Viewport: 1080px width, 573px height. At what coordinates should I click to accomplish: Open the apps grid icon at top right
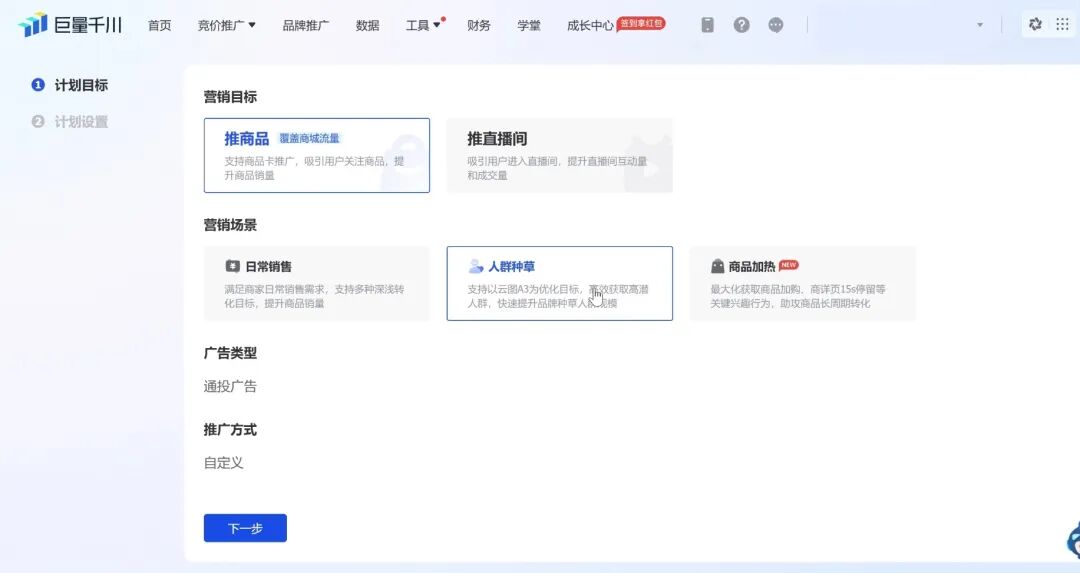[x=1062, y=24]
